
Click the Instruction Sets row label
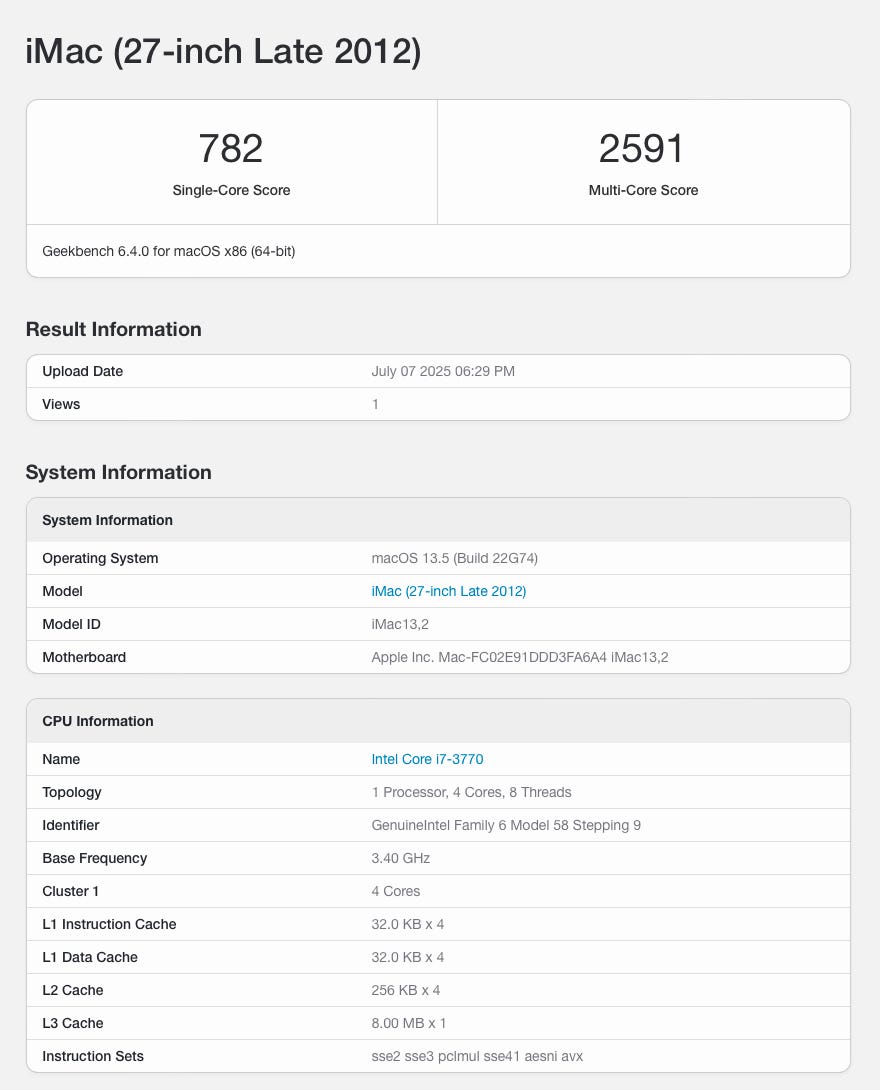[93, 1056]
